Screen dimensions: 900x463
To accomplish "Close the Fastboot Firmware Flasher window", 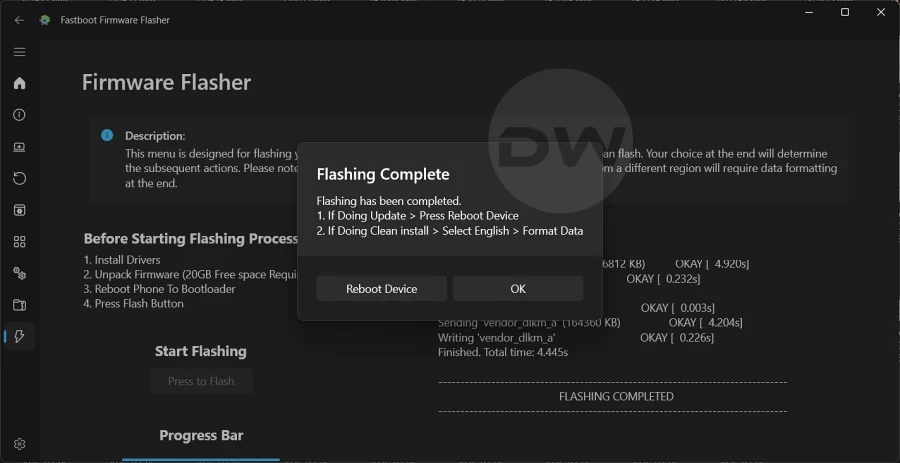I will click(x=881, y=12).
